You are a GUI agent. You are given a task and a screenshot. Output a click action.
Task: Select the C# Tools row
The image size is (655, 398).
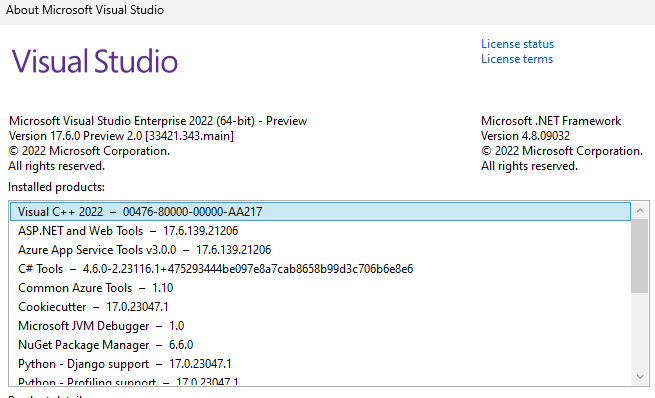click(x=320, y=269)
